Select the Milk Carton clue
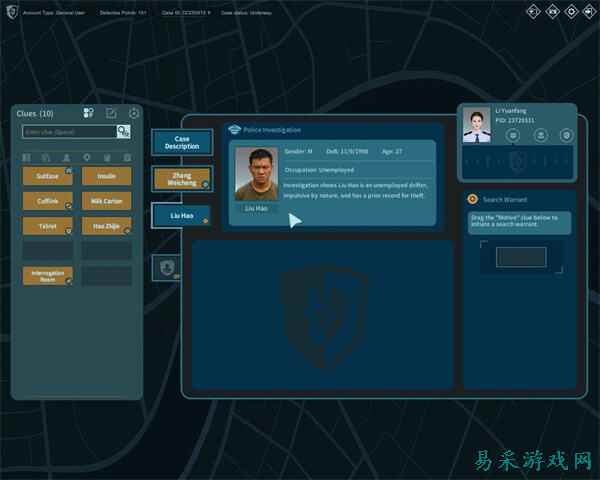Viewport: 600px width, 480px height. click(x=107, y=201)
